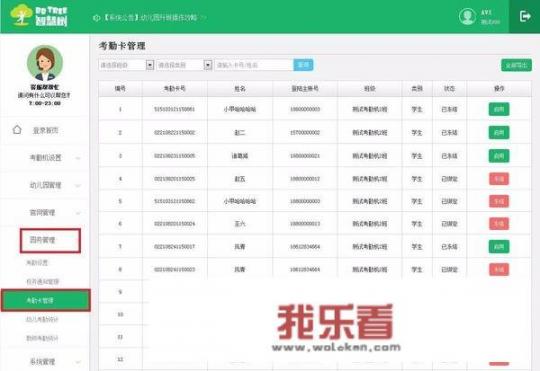Click the 班级 column header
The image size is (540, 371).
click(x=370, y=89)
